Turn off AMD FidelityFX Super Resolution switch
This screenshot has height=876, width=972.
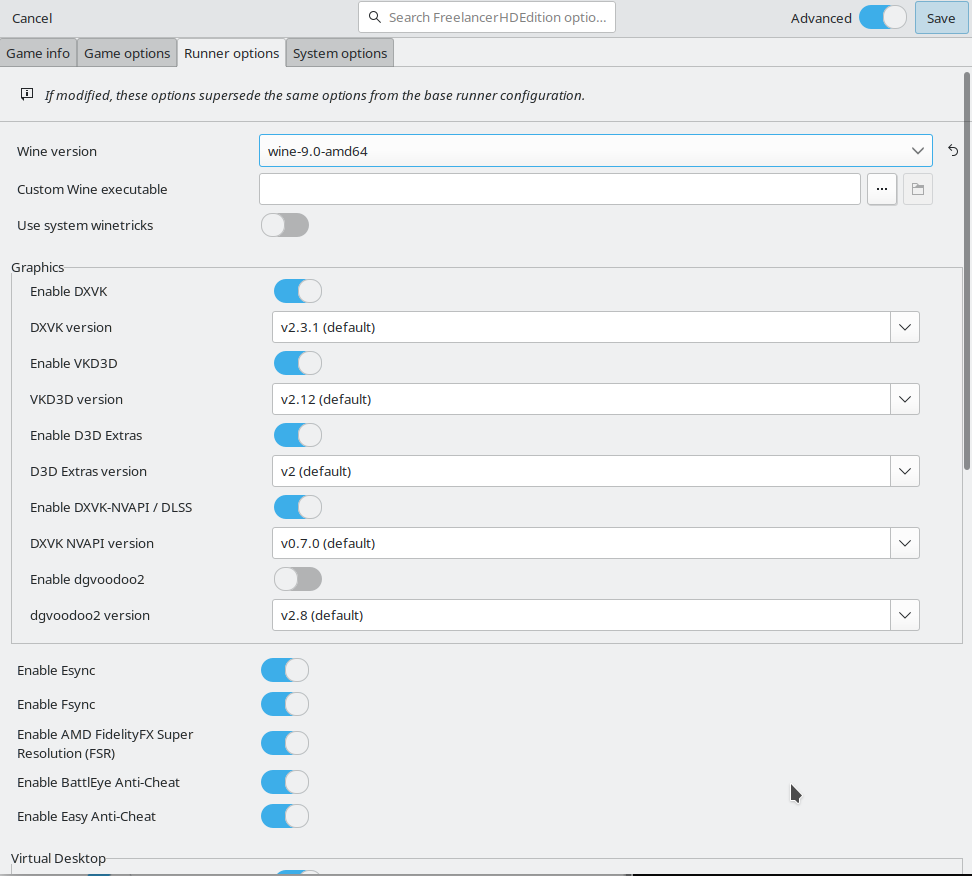pos(285,743)
